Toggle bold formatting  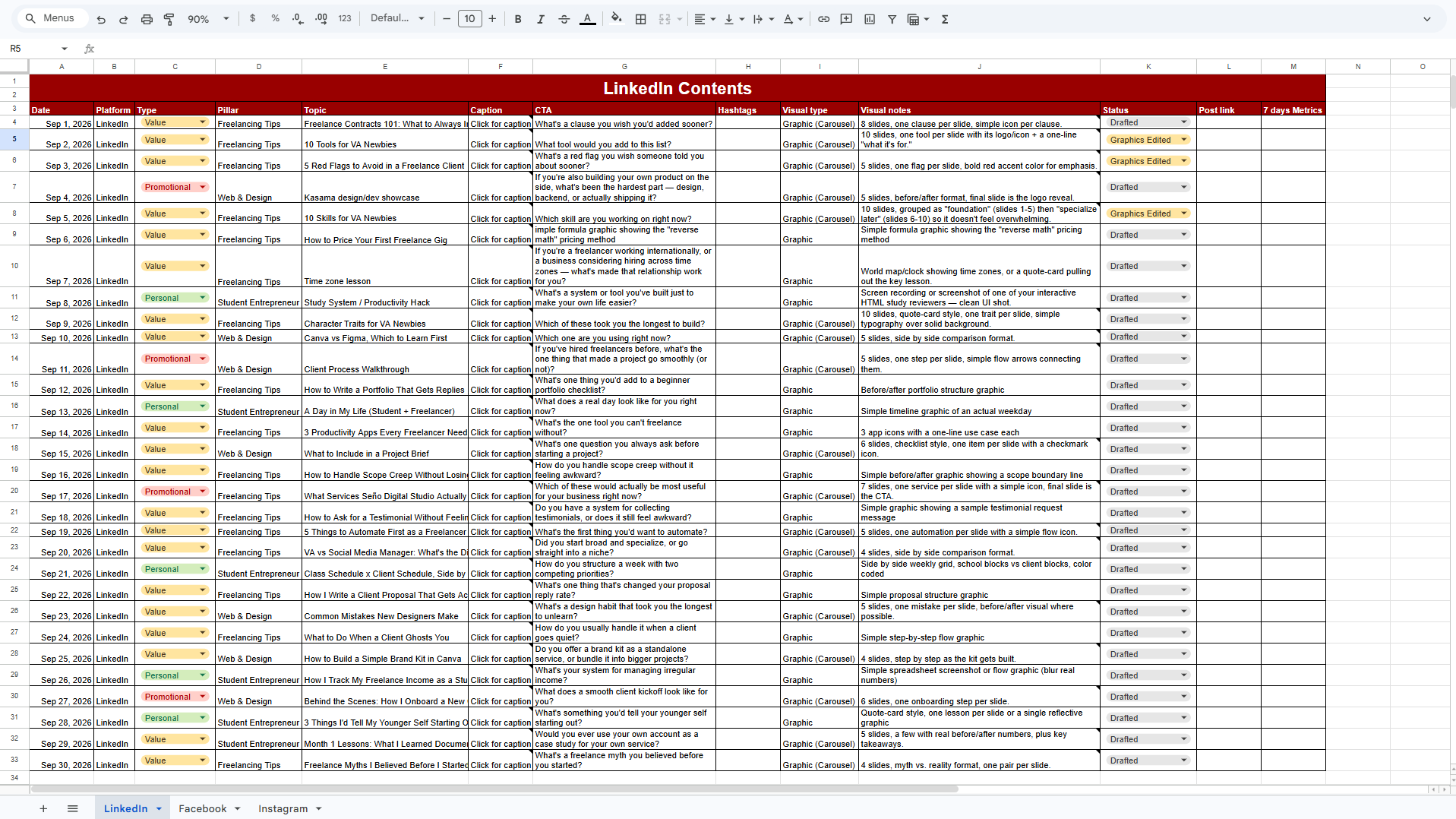point(518,19)
